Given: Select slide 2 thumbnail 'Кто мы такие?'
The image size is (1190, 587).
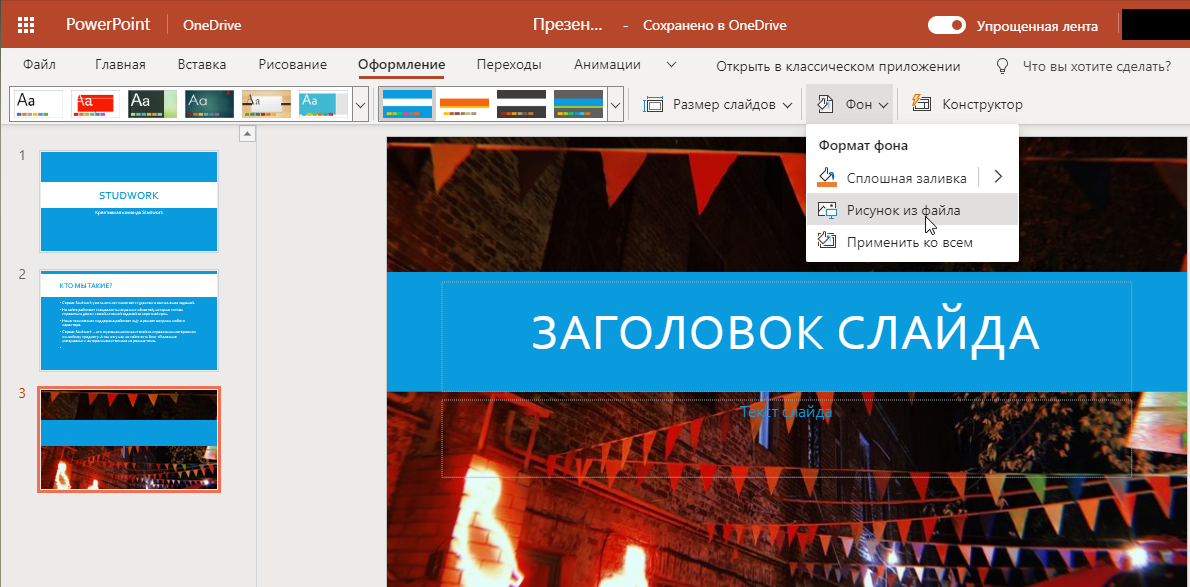Looking at the screenshot, I should [129, 320].
